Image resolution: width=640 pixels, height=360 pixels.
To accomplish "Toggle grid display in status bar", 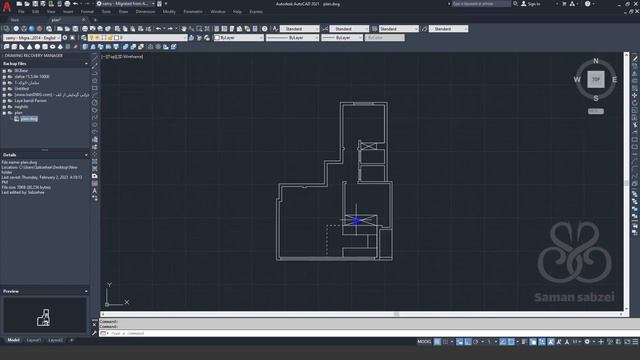I will point(437,342).
